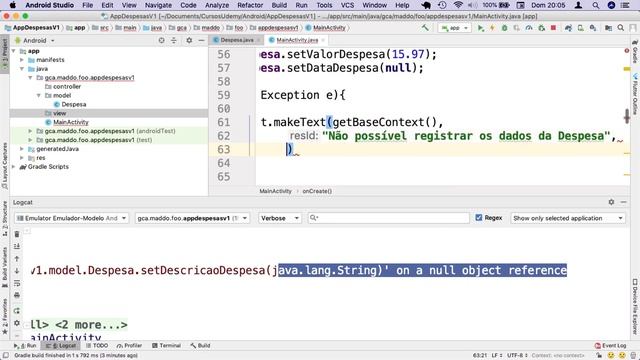Viewport: 640px width, 360px height.
Task: Open the Run tool window tab
Action: [25, 345]
